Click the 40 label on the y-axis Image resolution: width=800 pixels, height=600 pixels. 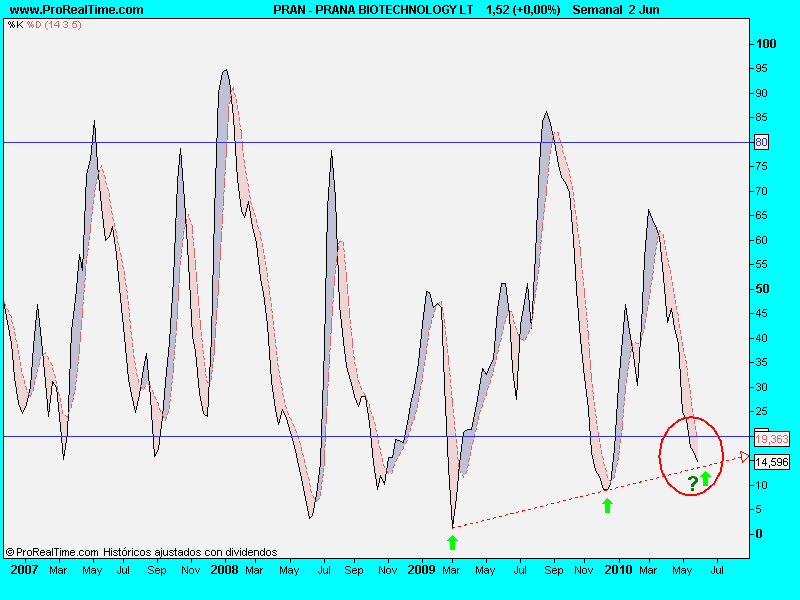pos(761,338)
